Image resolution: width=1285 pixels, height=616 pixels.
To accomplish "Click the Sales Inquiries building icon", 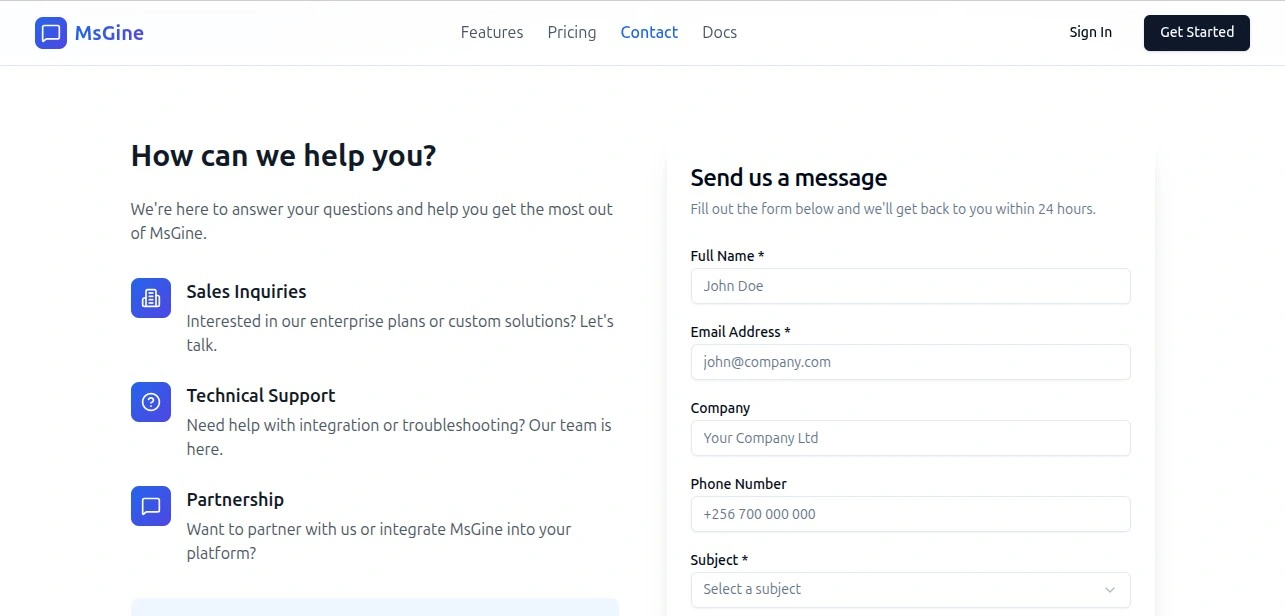I will pyautogui.click(x=151, y=298).
